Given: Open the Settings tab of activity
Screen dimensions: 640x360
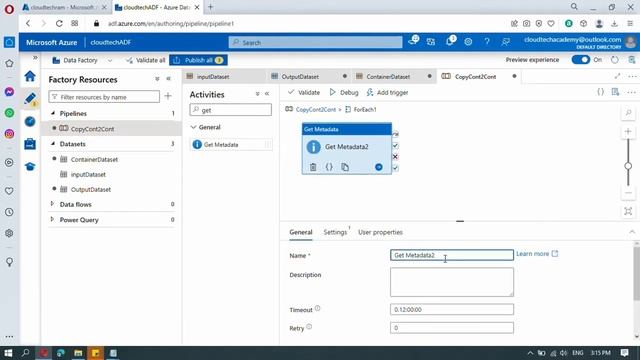Looking at the screenshot, I should point(335,232).
